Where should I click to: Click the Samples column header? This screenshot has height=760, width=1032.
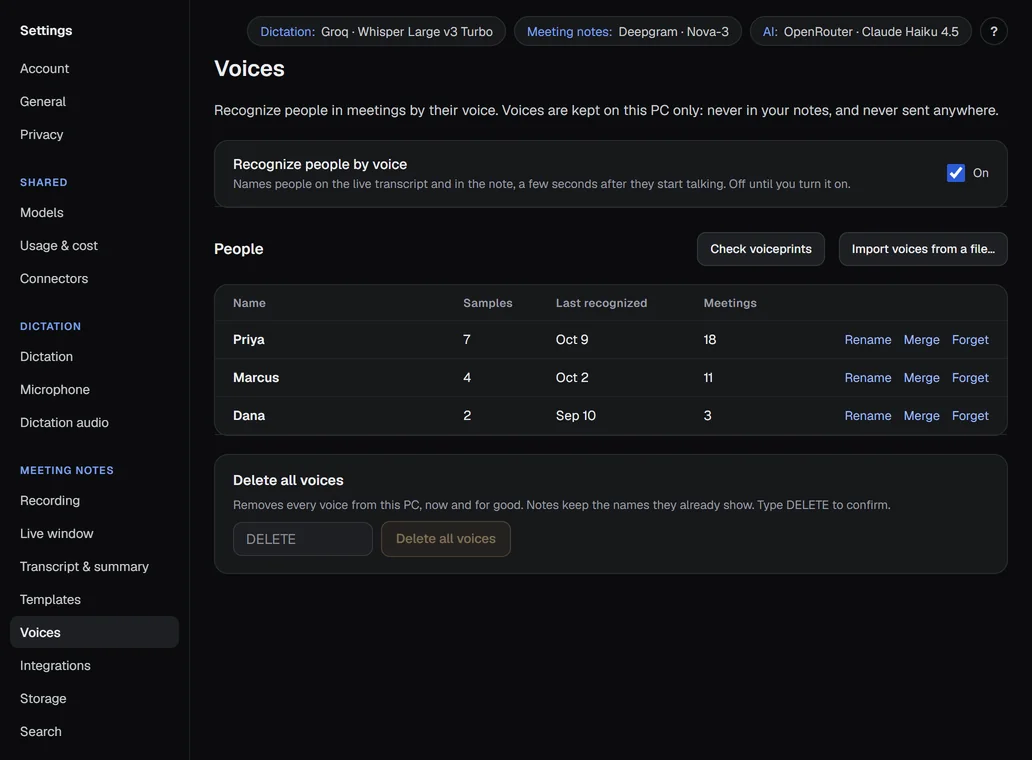click(x=488, y=303)
